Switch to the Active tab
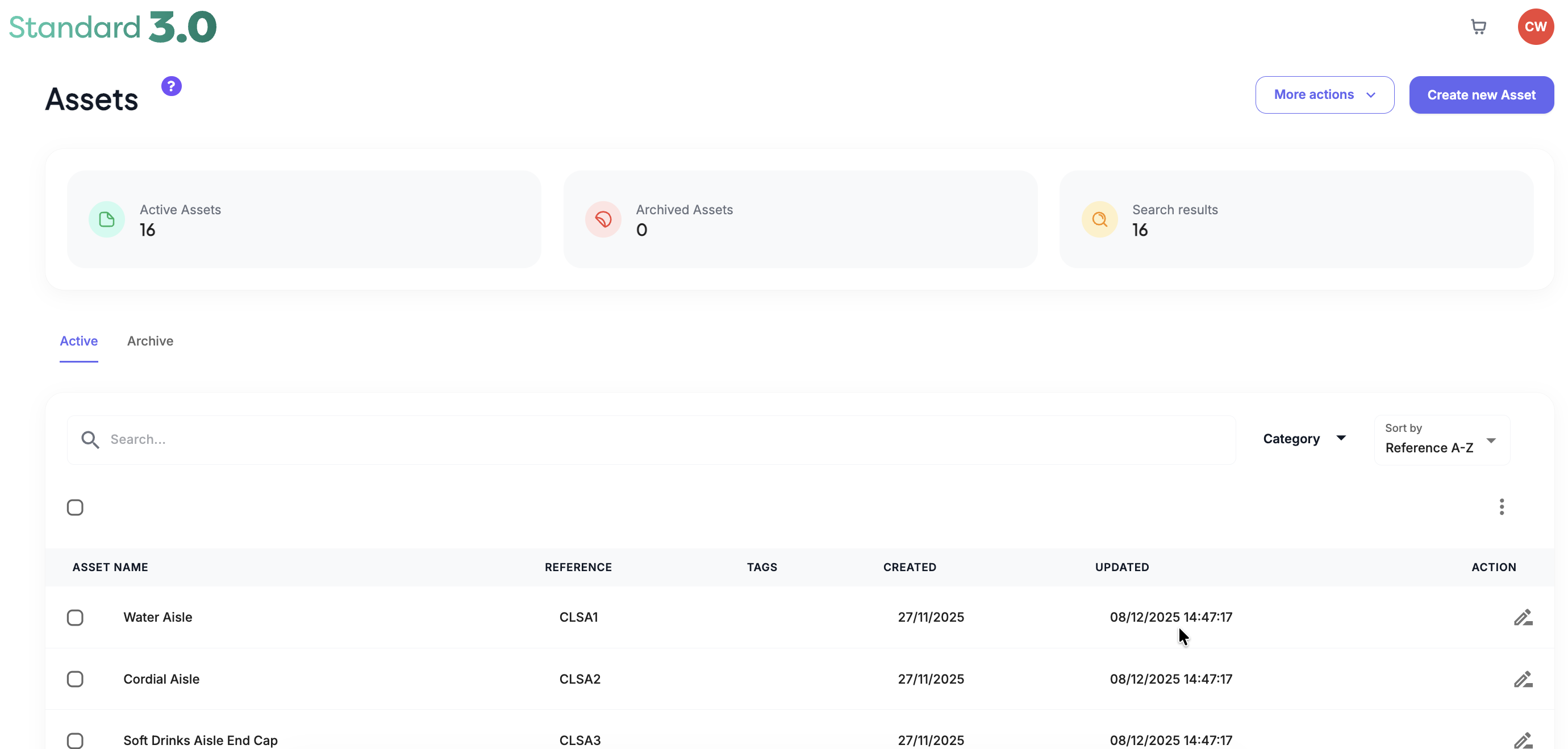 (78, 341)
